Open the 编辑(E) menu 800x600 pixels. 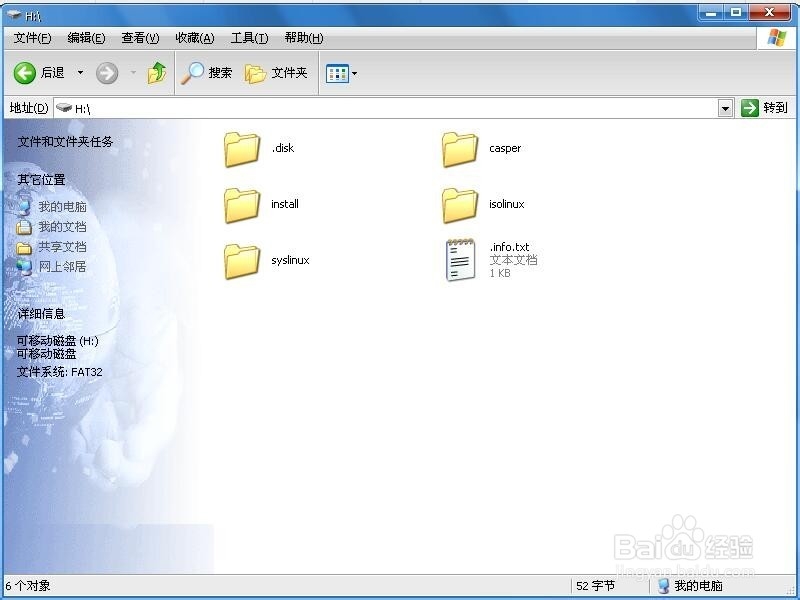click(x=86, y=38)
